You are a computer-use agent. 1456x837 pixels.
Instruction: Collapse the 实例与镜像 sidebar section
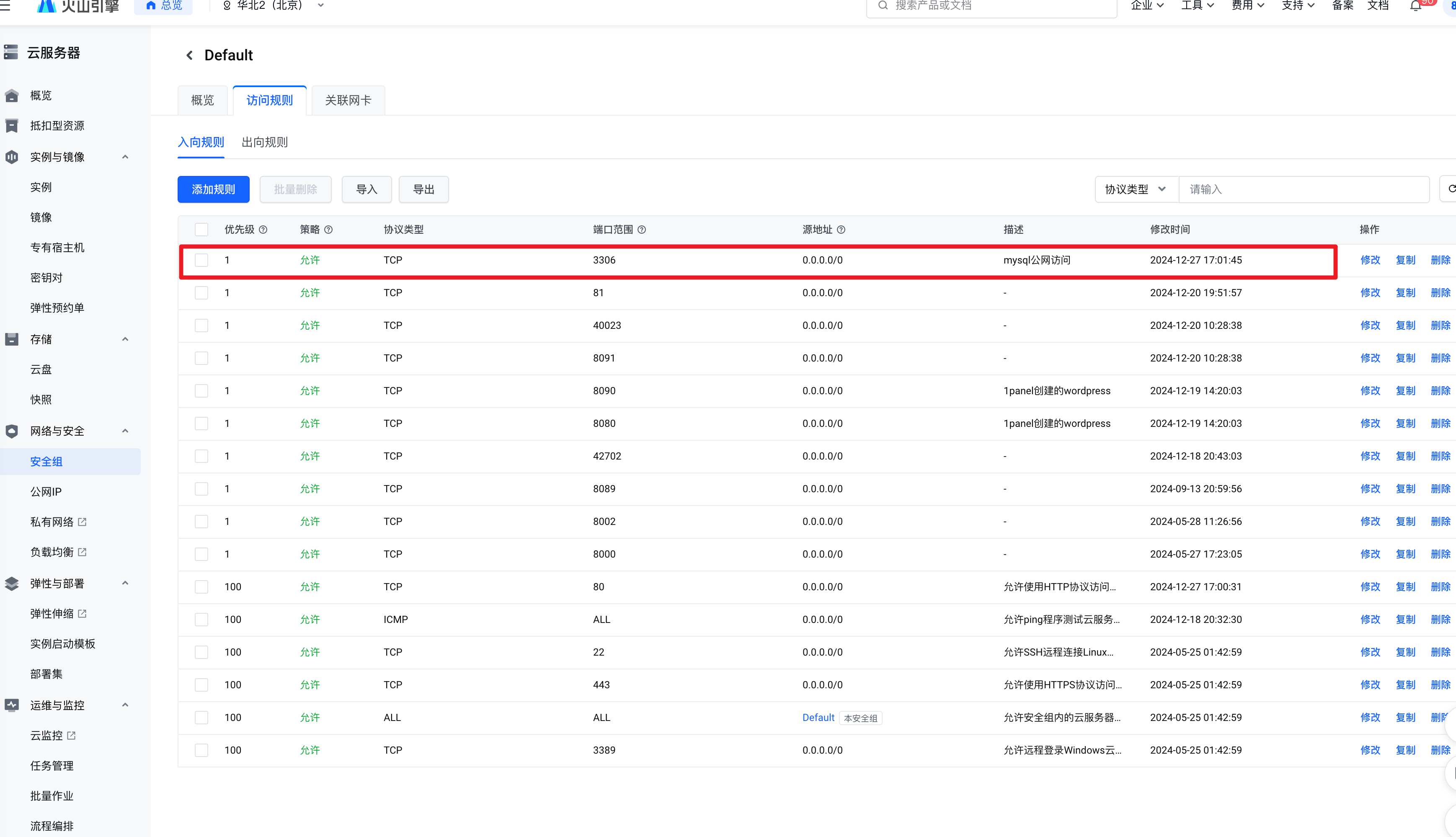pos(125,157)
